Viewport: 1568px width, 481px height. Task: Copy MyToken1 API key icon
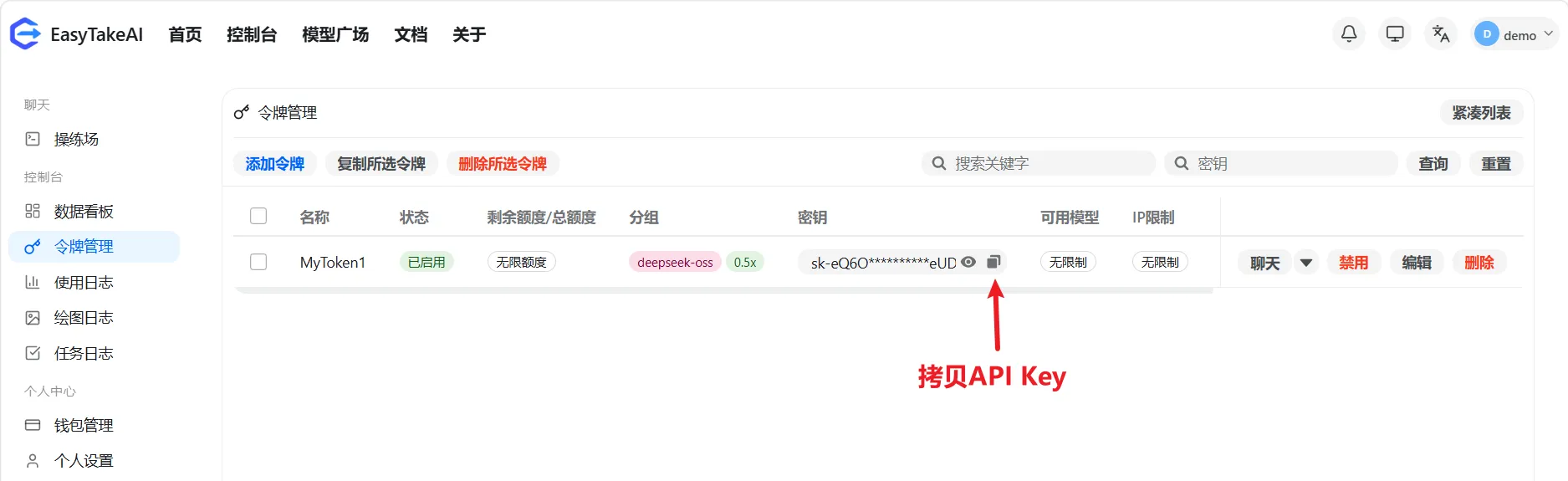point(993,262)
